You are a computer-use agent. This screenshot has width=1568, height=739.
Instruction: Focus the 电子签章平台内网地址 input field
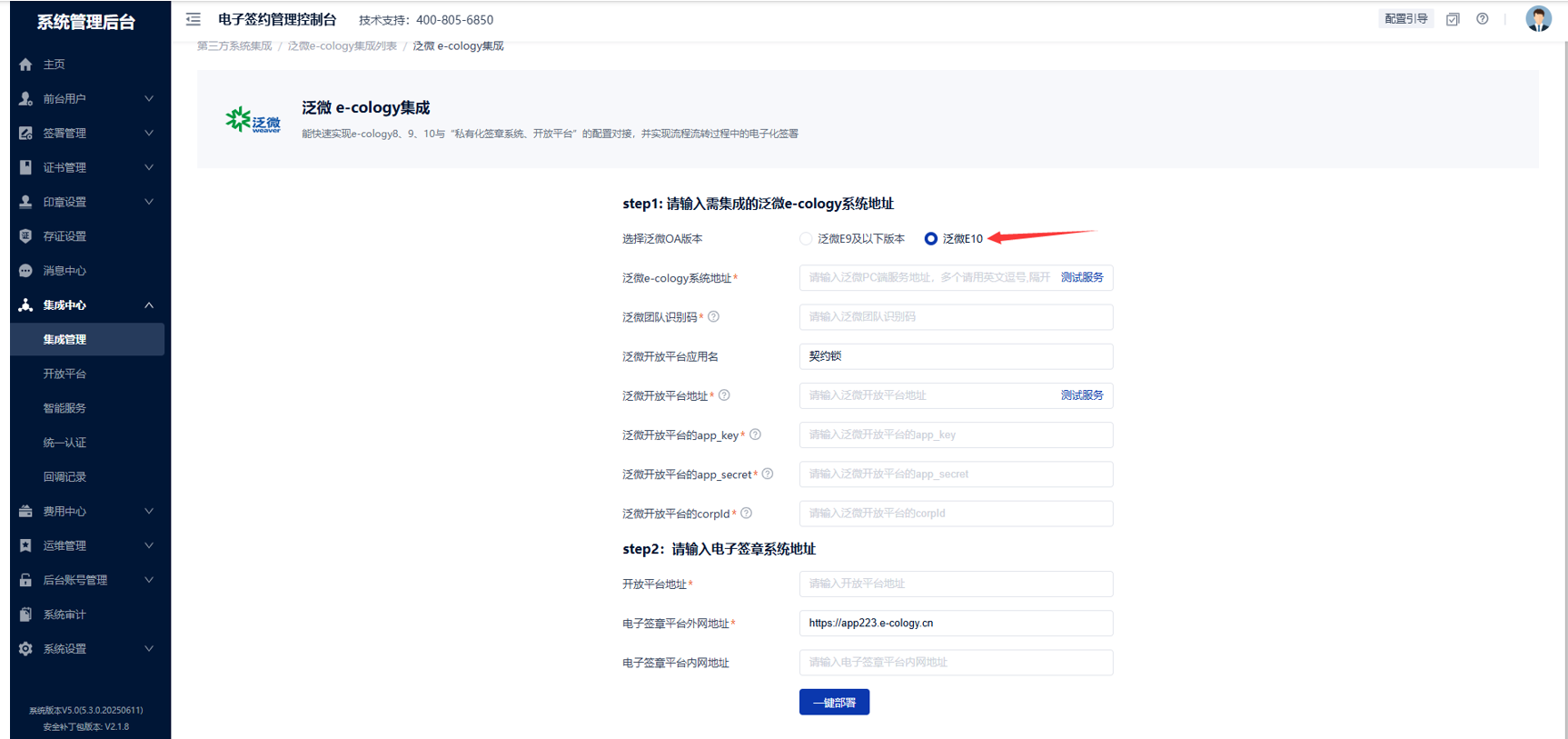[x=956, y=663]
